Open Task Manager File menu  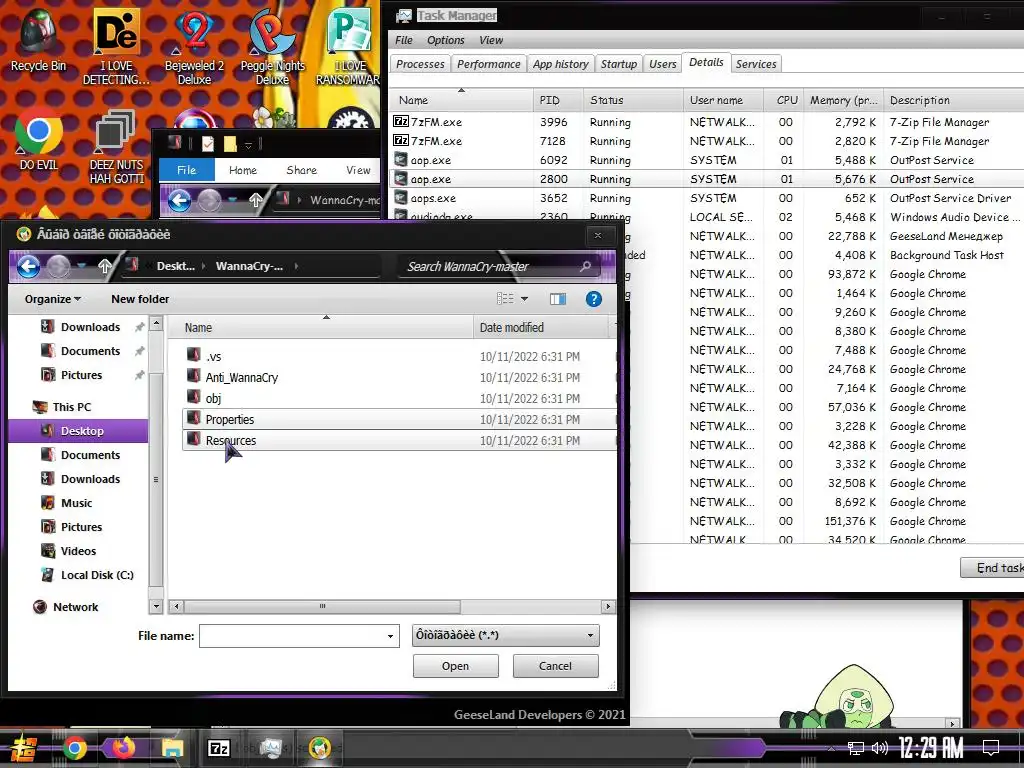404,40
